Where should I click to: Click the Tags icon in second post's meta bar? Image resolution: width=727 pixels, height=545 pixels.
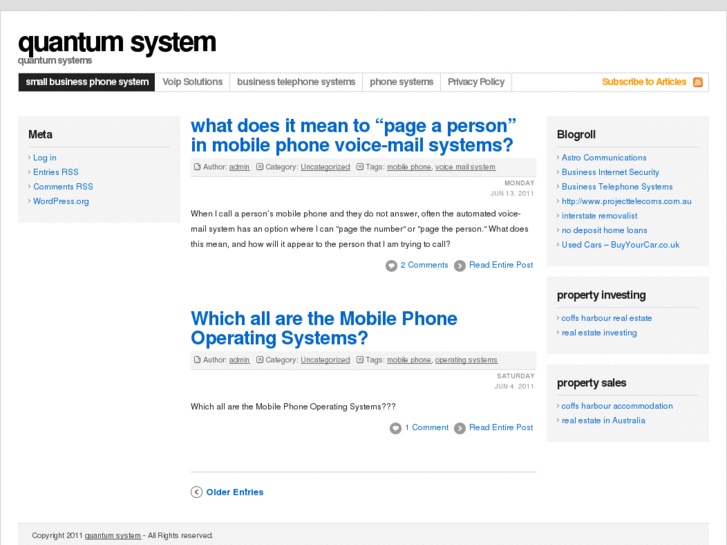[x=360, y=359]
